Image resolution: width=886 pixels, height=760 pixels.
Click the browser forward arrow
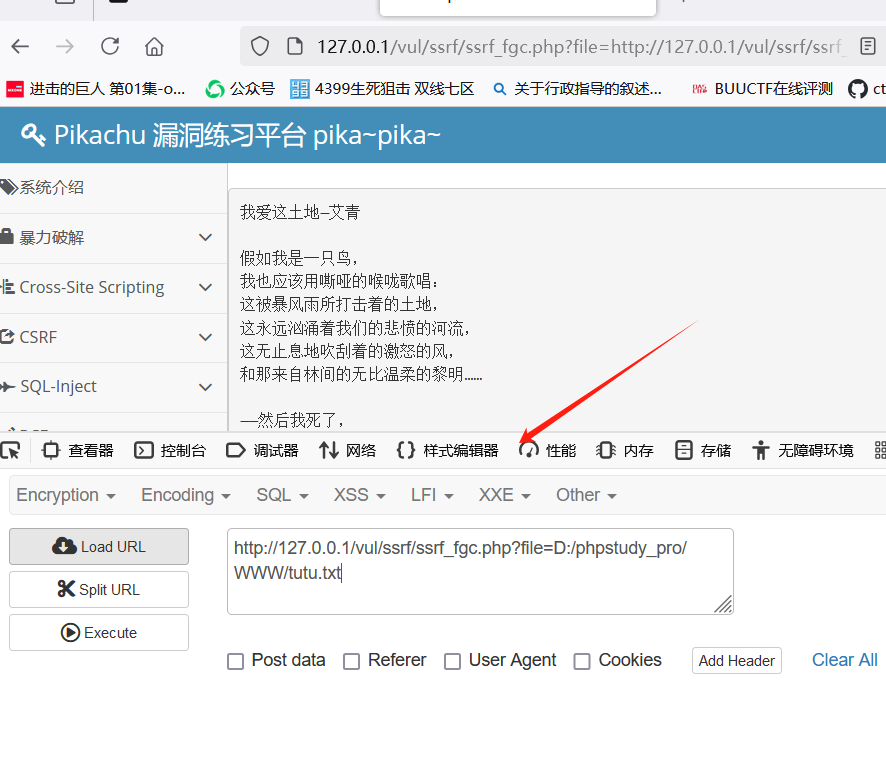[65, 46]
